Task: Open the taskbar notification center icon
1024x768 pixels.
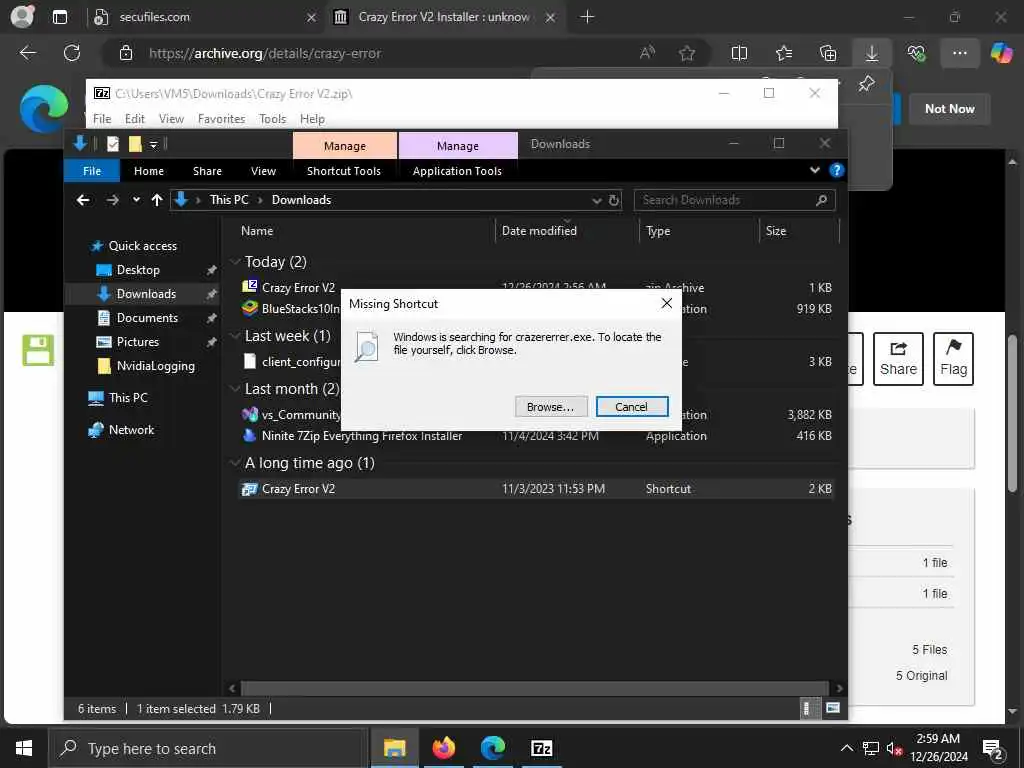Action: coord(993,748)
